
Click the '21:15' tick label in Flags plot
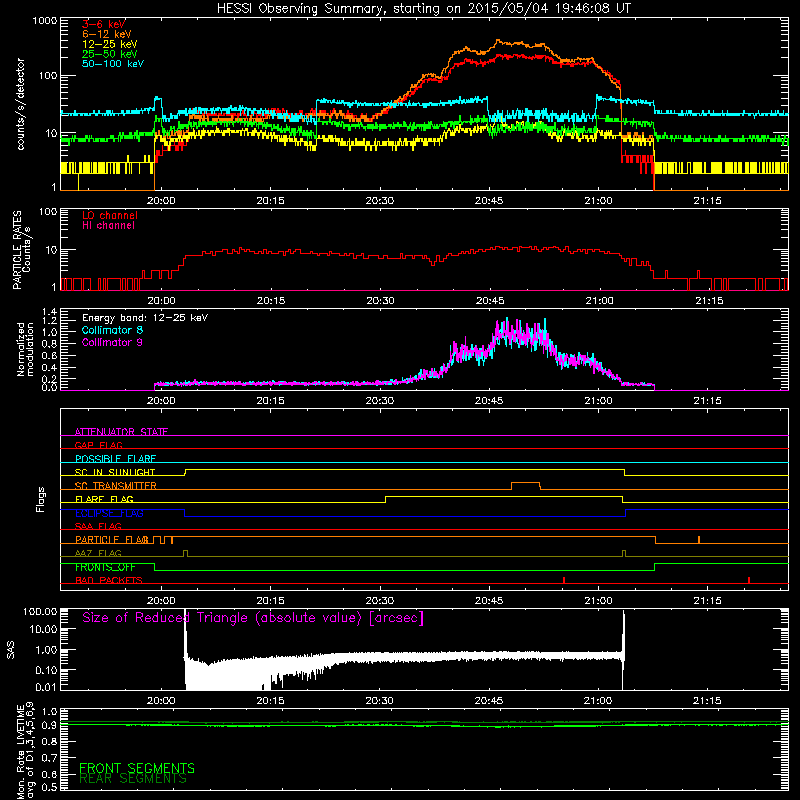707,601
